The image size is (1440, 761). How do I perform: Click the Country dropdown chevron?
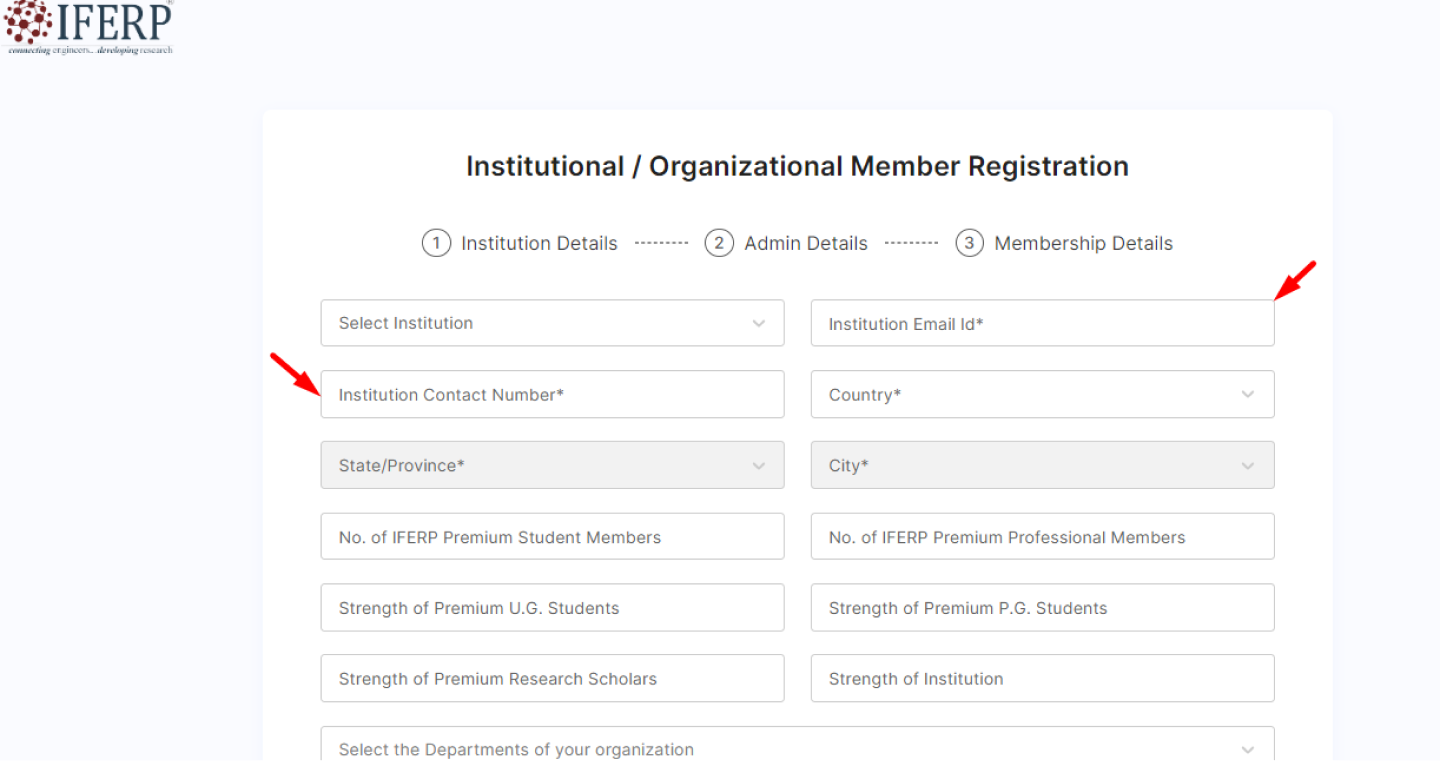pos(1248,394)
